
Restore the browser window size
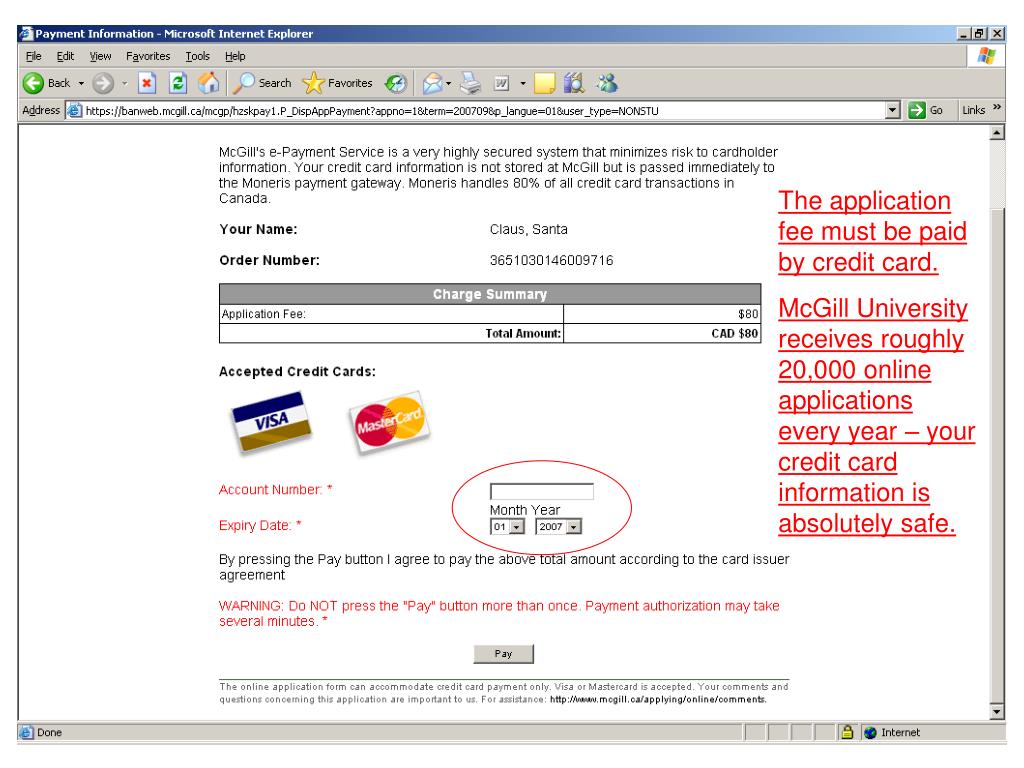[x=980, y=33]
